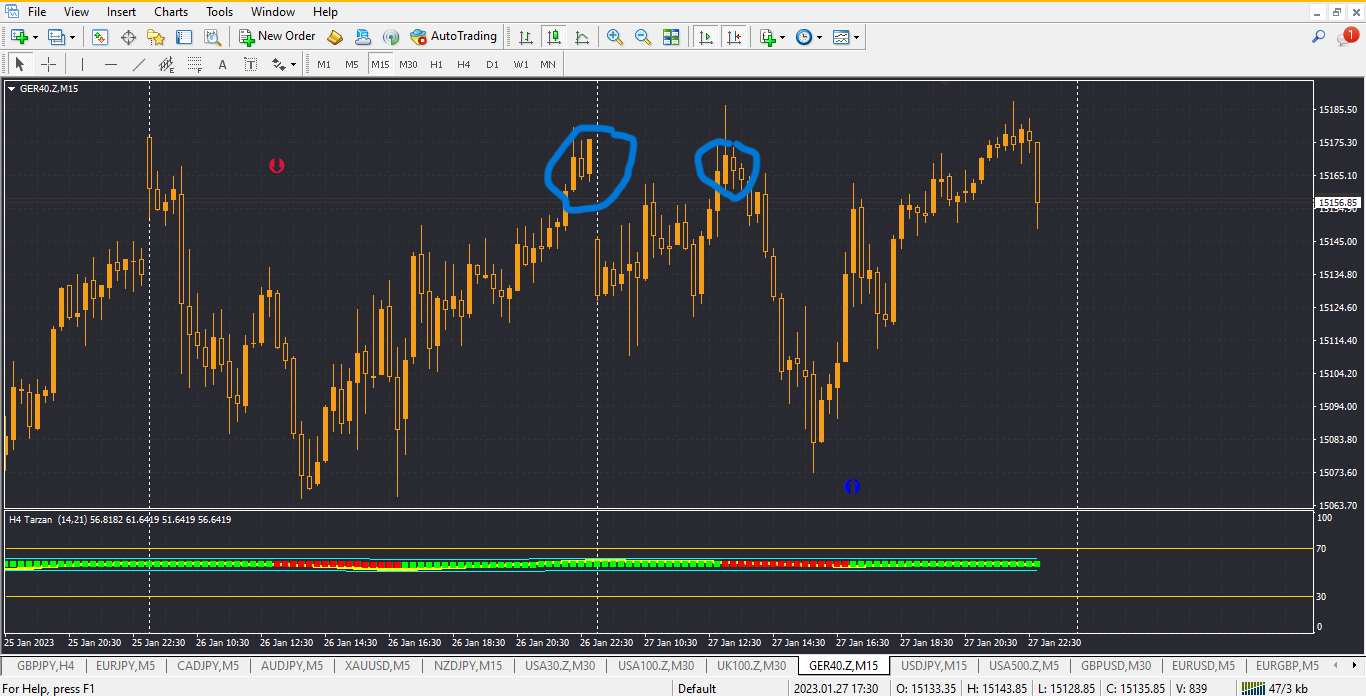Expand the Indicators list dropdown arrow
Image resolution: width=1366 pixels, height=696 pixels.
pyautogui.click(x=783, y=37)
